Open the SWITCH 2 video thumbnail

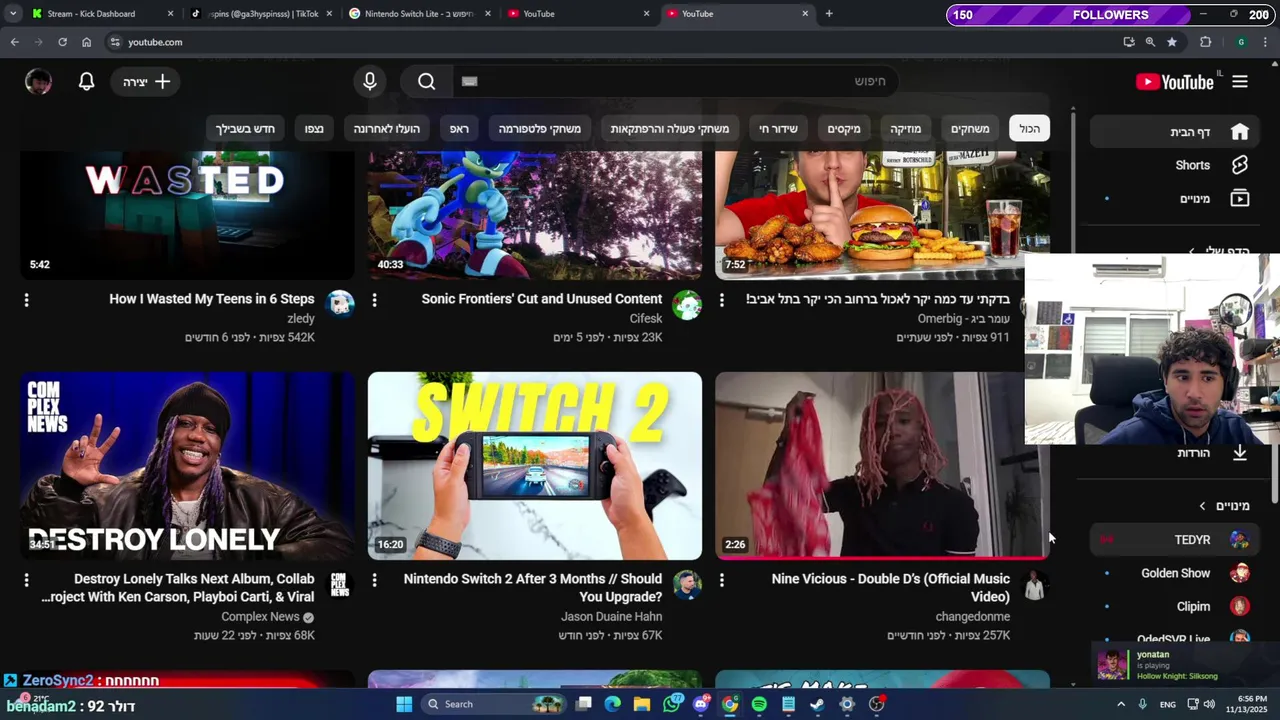(535, 466)
